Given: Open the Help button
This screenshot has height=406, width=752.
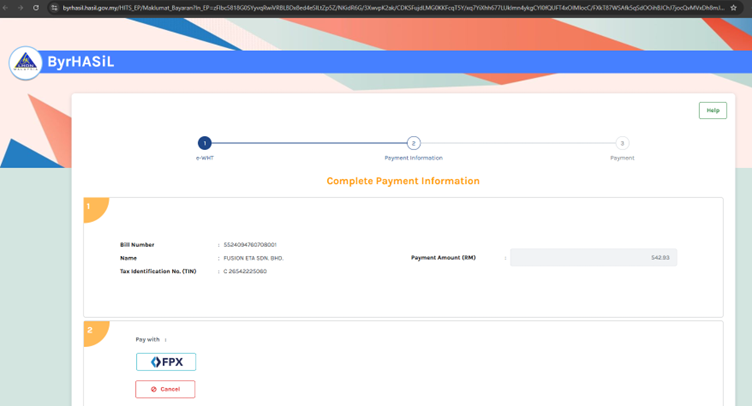Looking at the screenshot, I should [x=712, y=110].
